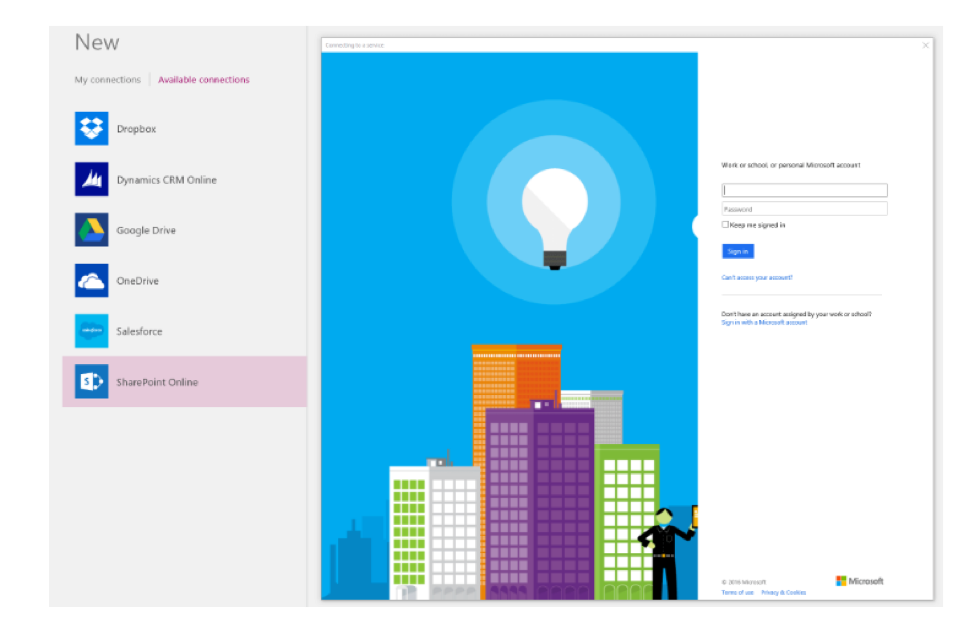Screen dimensions: 974x622
Task: Select the Dropbox connection label
Action: [136, 129]
